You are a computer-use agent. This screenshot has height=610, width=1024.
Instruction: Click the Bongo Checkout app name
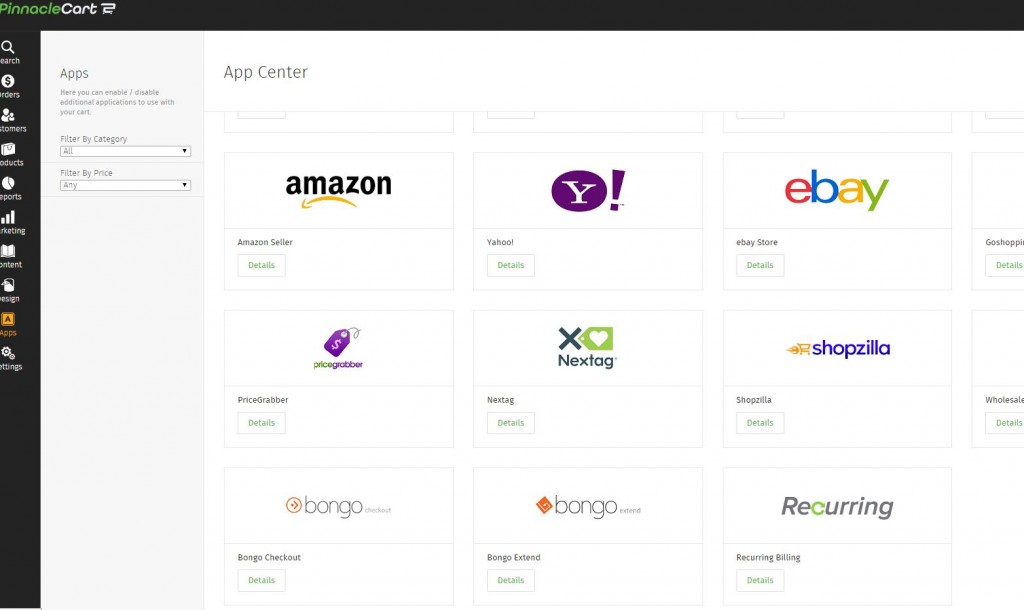pyautogui.click(x=269, y=558)
